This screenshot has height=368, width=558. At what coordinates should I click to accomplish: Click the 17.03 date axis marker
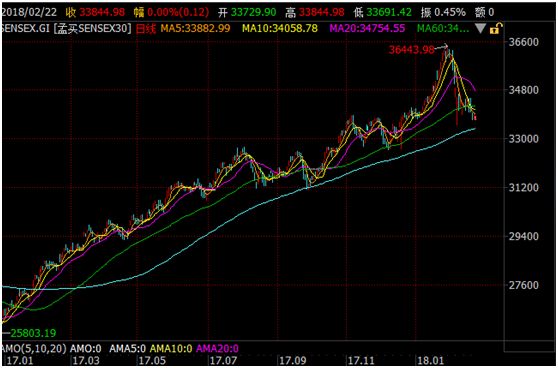[x=85, y=361]
